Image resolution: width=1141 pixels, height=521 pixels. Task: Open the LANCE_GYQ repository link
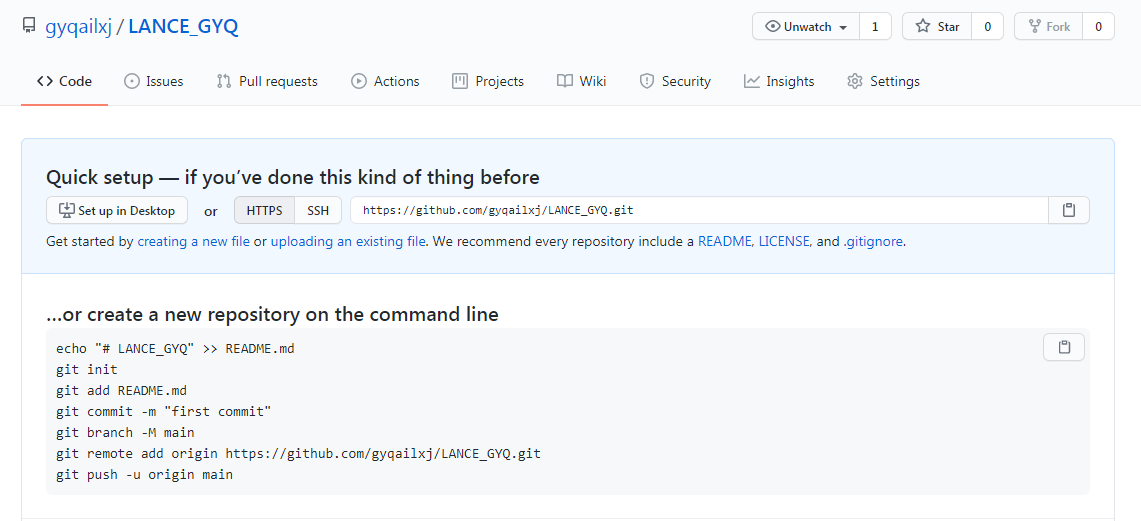click(x=183, y=27)
